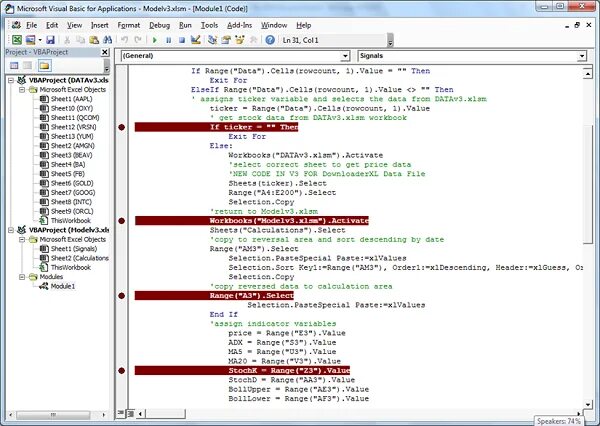Remove breakpoint on 'If ticker = "" Then' line
This screenshot has height=426, width=600.
coord(121,127)
